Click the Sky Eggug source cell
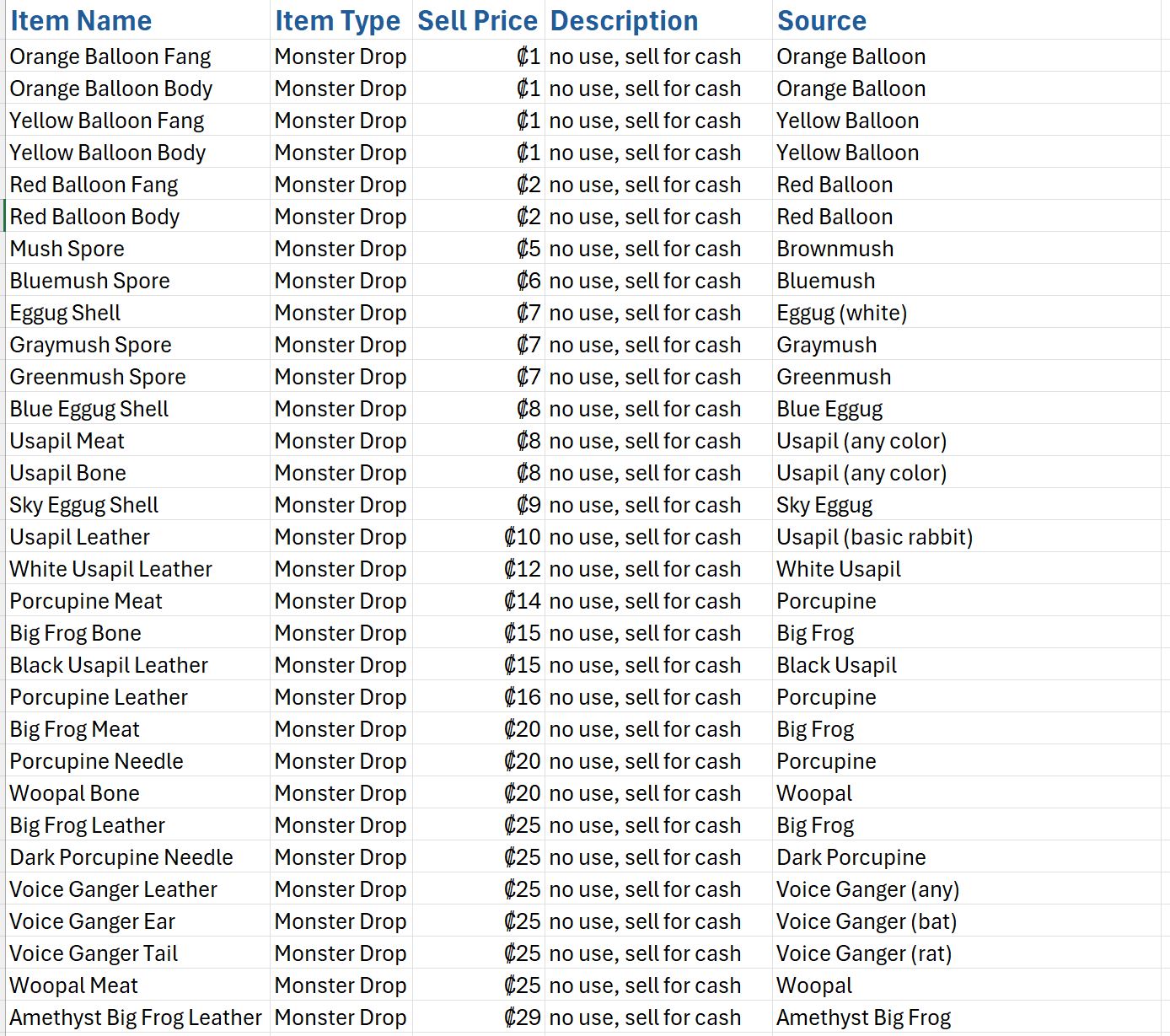The image size is (1170, 1036). [x=966, y=505]
